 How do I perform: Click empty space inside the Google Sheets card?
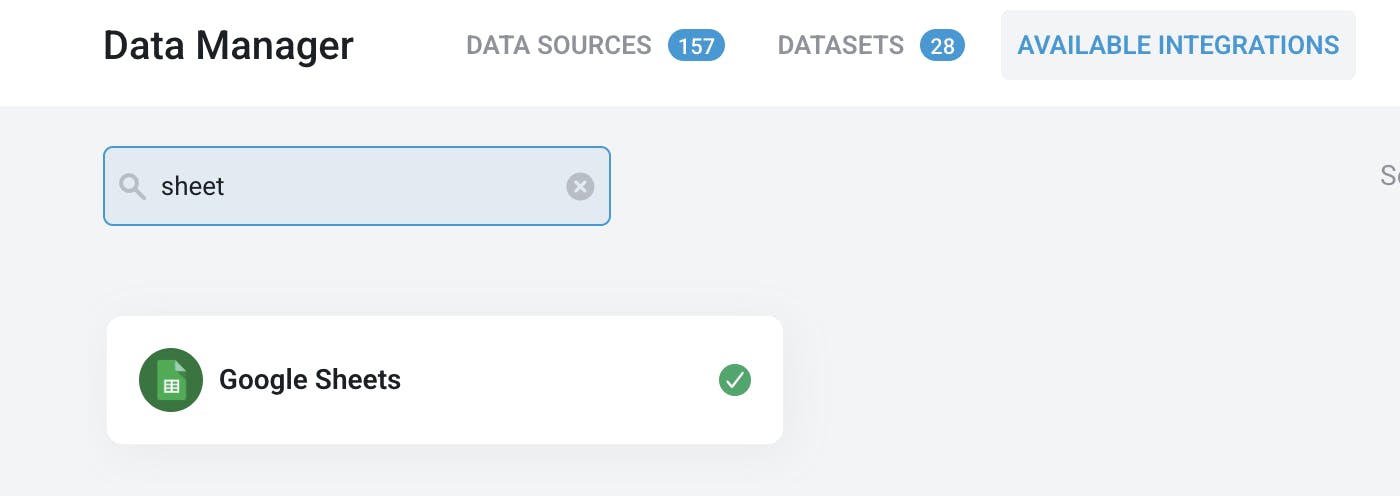560,380
